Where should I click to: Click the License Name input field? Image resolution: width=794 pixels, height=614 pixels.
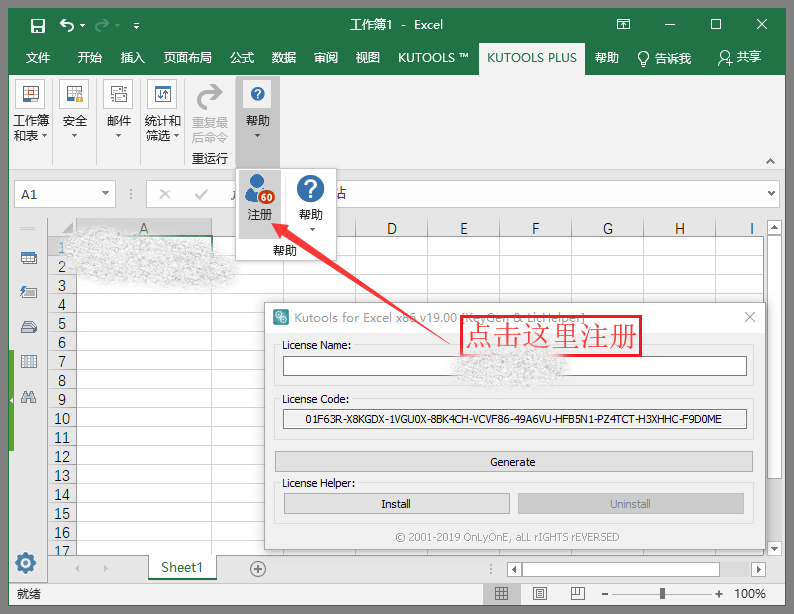514,366
